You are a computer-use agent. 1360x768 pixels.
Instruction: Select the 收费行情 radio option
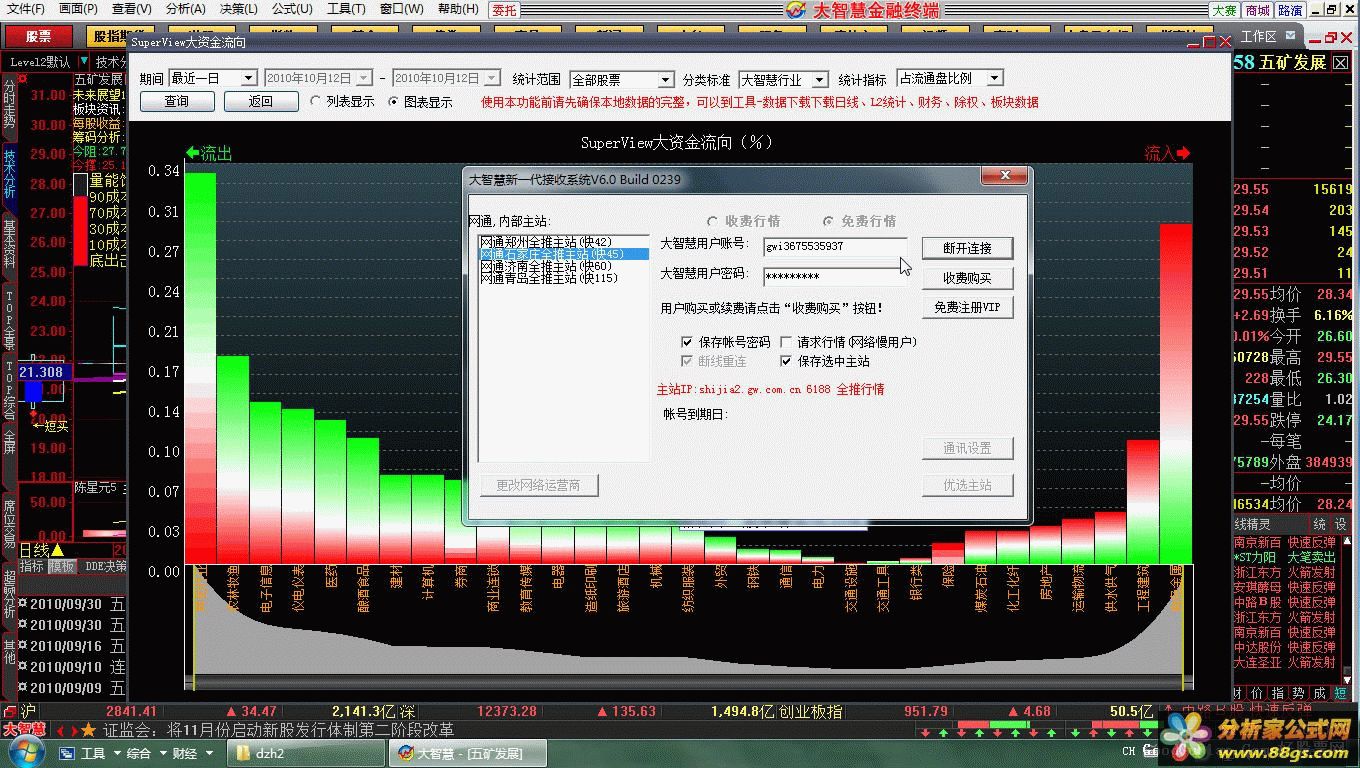coord(712,221)
